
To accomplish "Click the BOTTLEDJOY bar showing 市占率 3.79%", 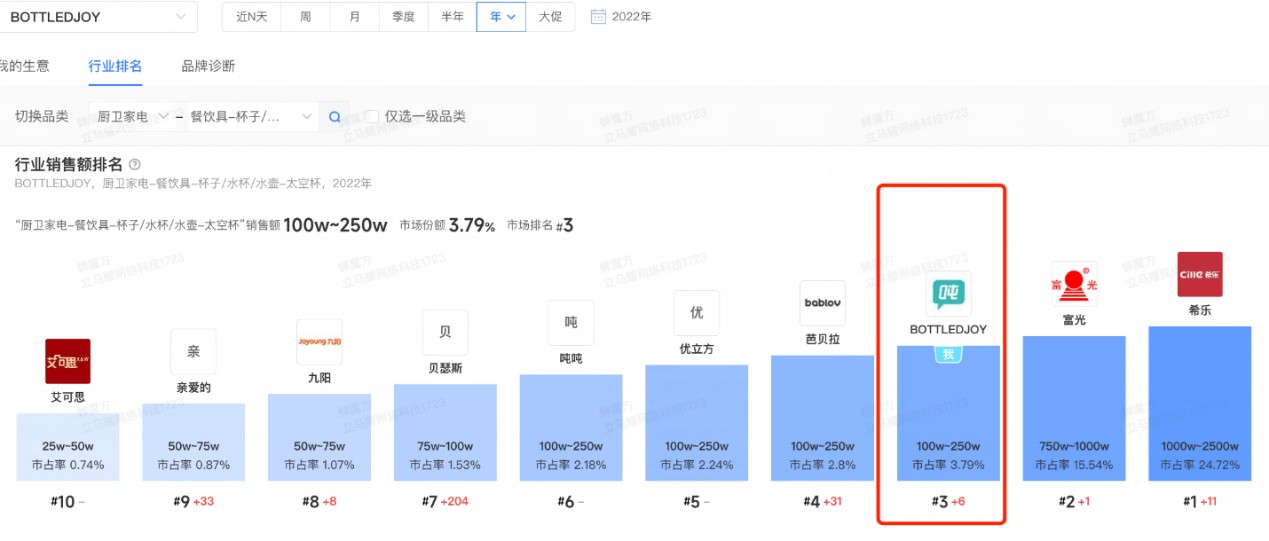I will (948, 413).
